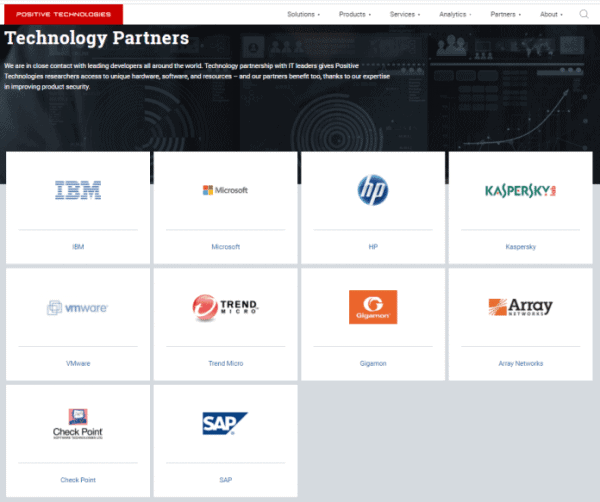Click the VMware logo image
This screenshot has height=502, width=600.
pyautogui.click(x=78, y=308)
